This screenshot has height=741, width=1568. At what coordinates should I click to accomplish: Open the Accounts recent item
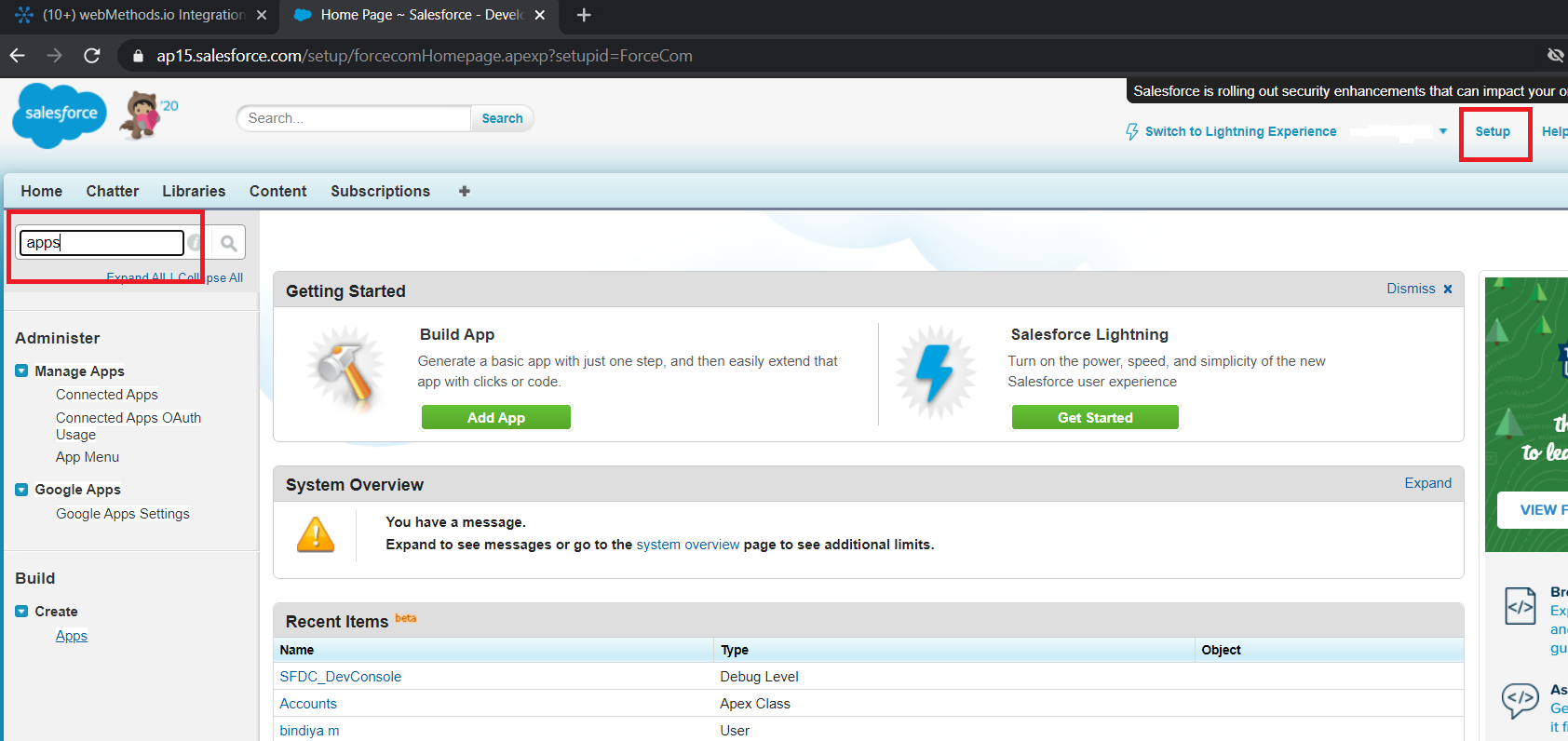(x=308, y=704)
